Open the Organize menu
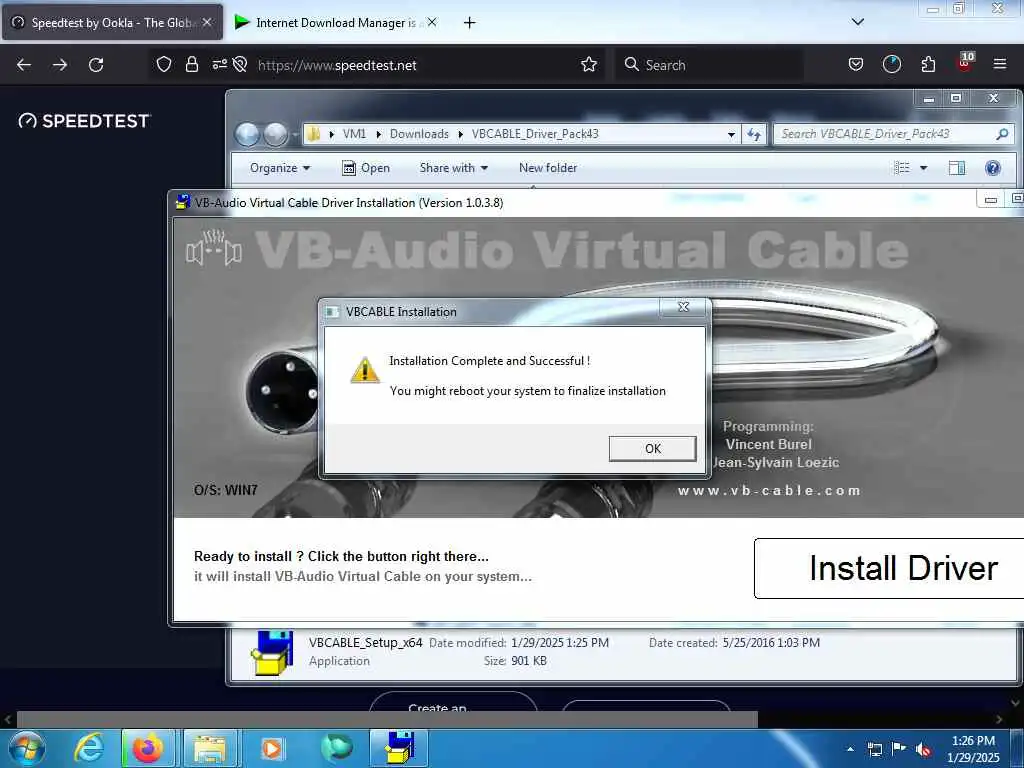The height and width of the screenshot is (768, 1024). coord(280,168)
